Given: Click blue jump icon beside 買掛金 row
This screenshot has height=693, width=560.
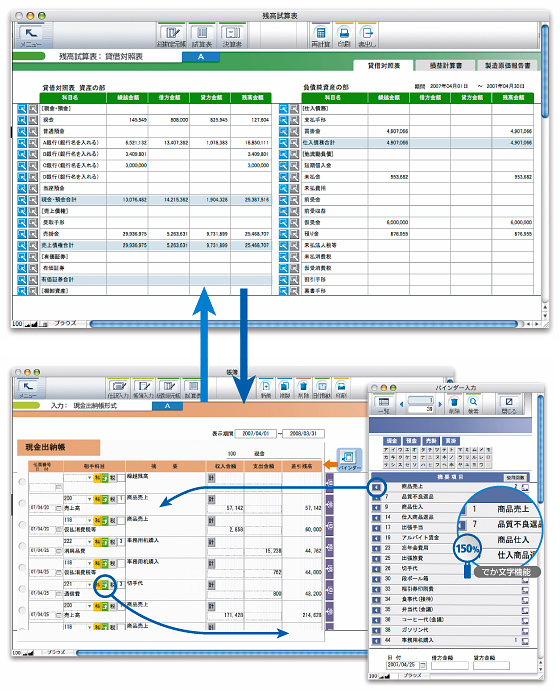Looking at the screenshot, I should [x=283, y=131].
